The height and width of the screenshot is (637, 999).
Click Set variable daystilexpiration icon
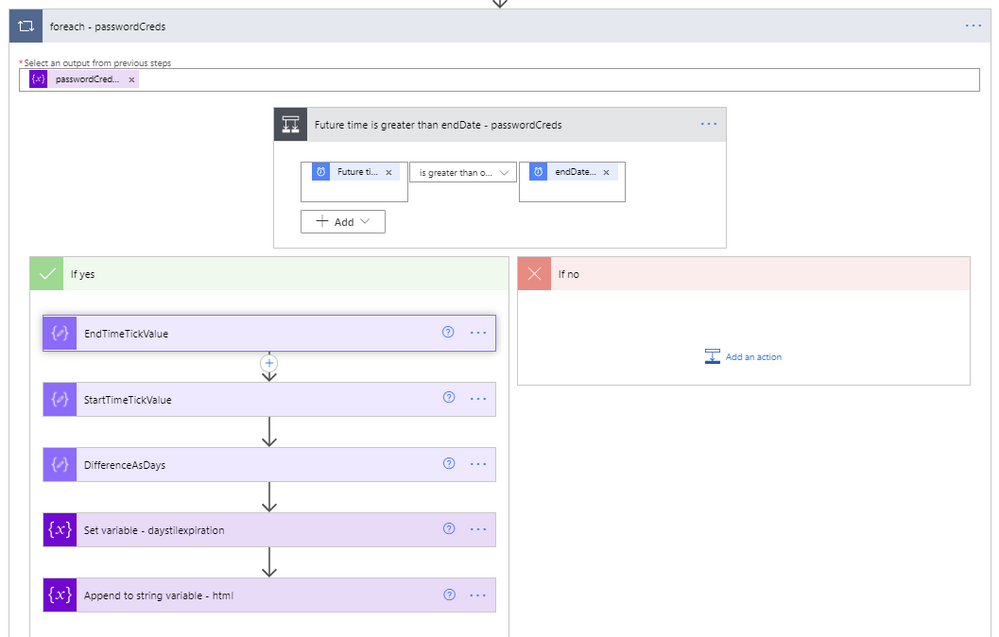click(60, 529)
